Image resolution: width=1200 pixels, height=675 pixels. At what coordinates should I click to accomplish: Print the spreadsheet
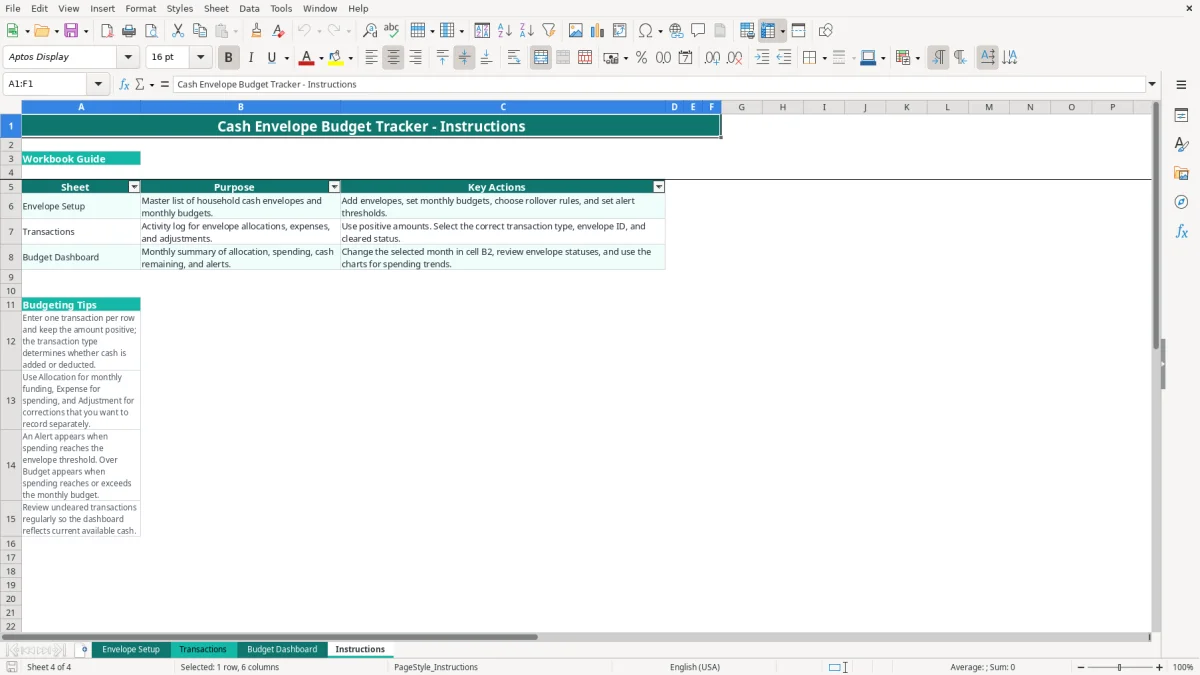[129, 31]
